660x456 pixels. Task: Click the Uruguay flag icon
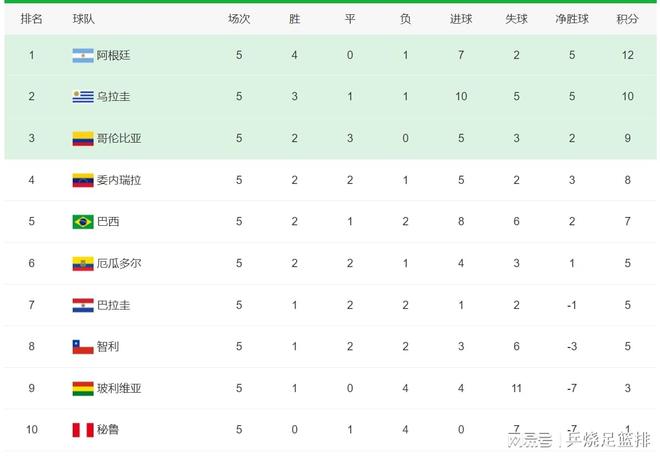pos(83,97)
